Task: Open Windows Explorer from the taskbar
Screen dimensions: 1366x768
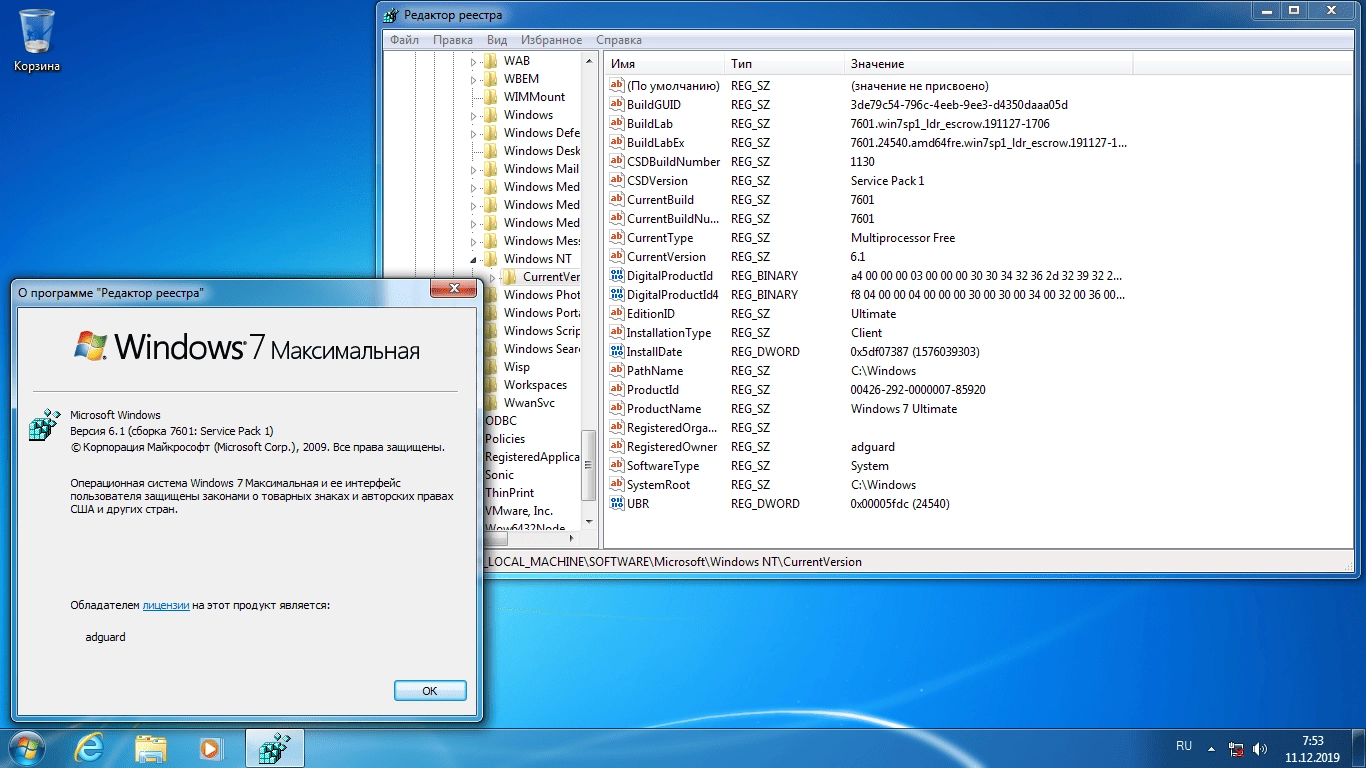Action: pos(151,747)
